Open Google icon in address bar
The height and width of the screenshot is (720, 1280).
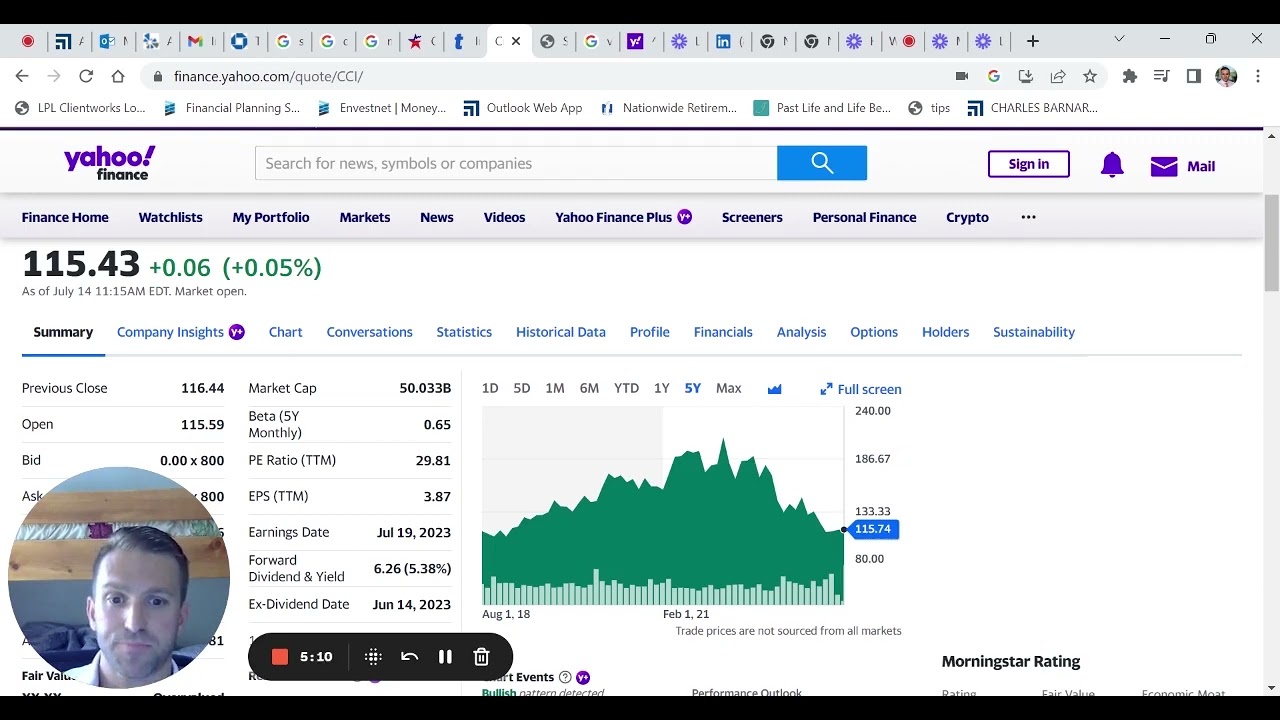click(993, 76)
